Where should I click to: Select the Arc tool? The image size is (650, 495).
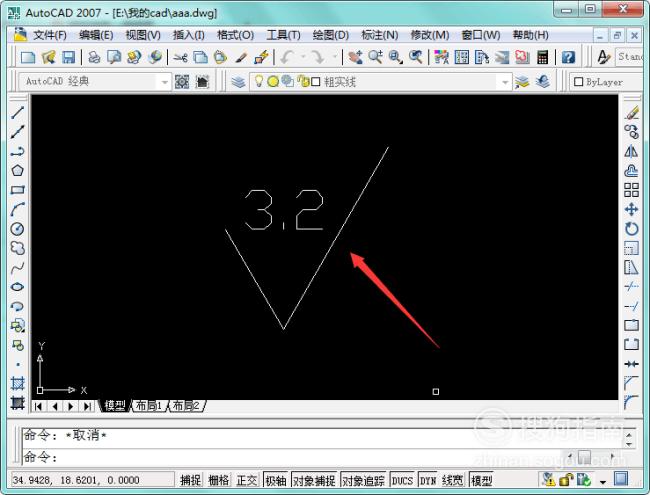pos(17,209)
